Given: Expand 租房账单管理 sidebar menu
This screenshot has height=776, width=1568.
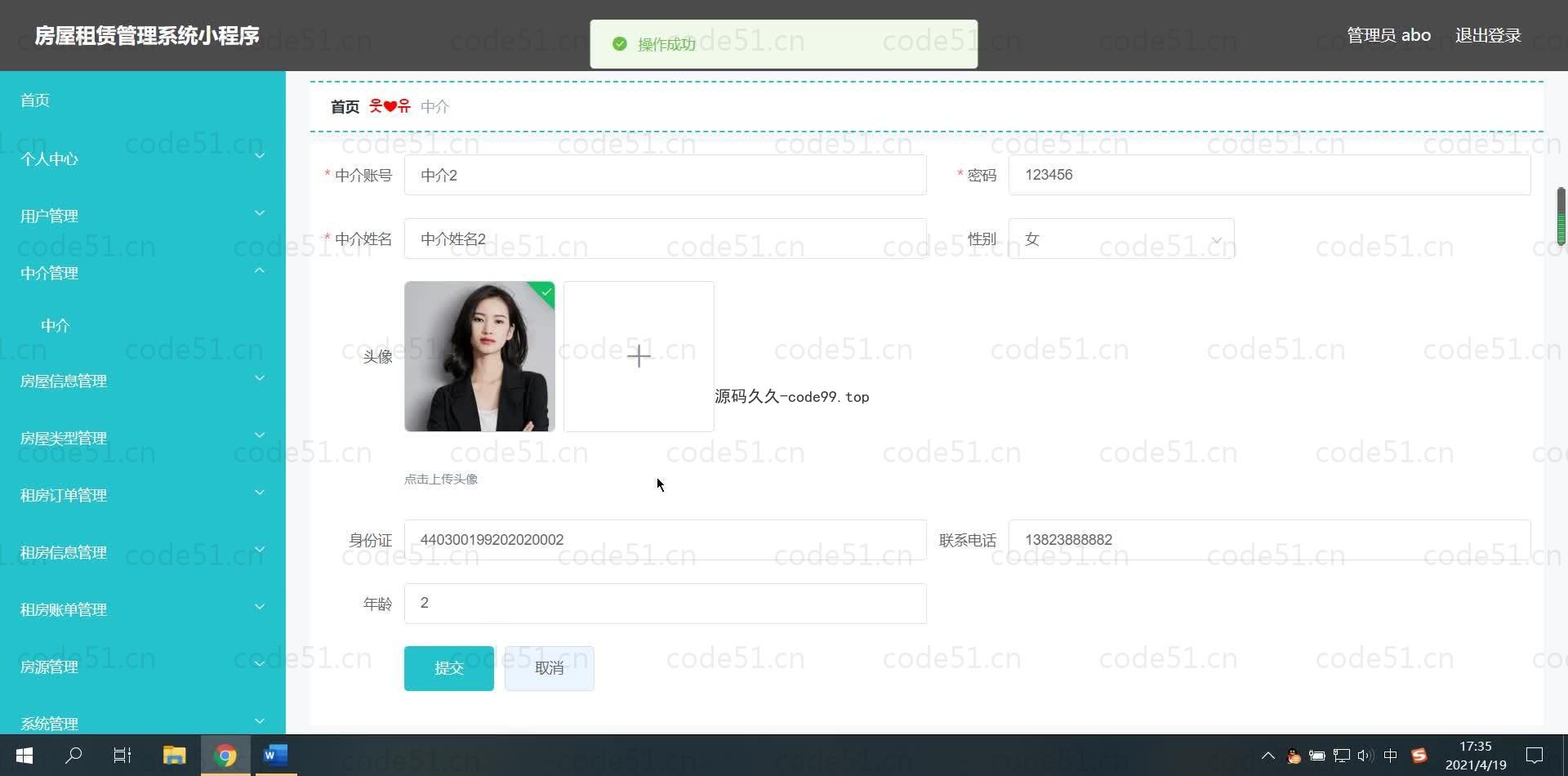Looking at the screenshot, I should point(143,609).
